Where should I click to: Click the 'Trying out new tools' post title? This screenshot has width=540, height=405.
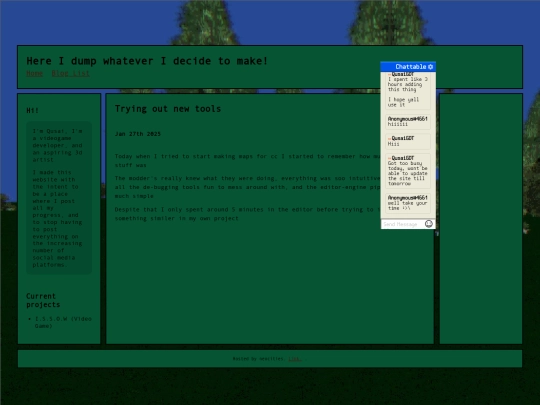coord(168,109)
